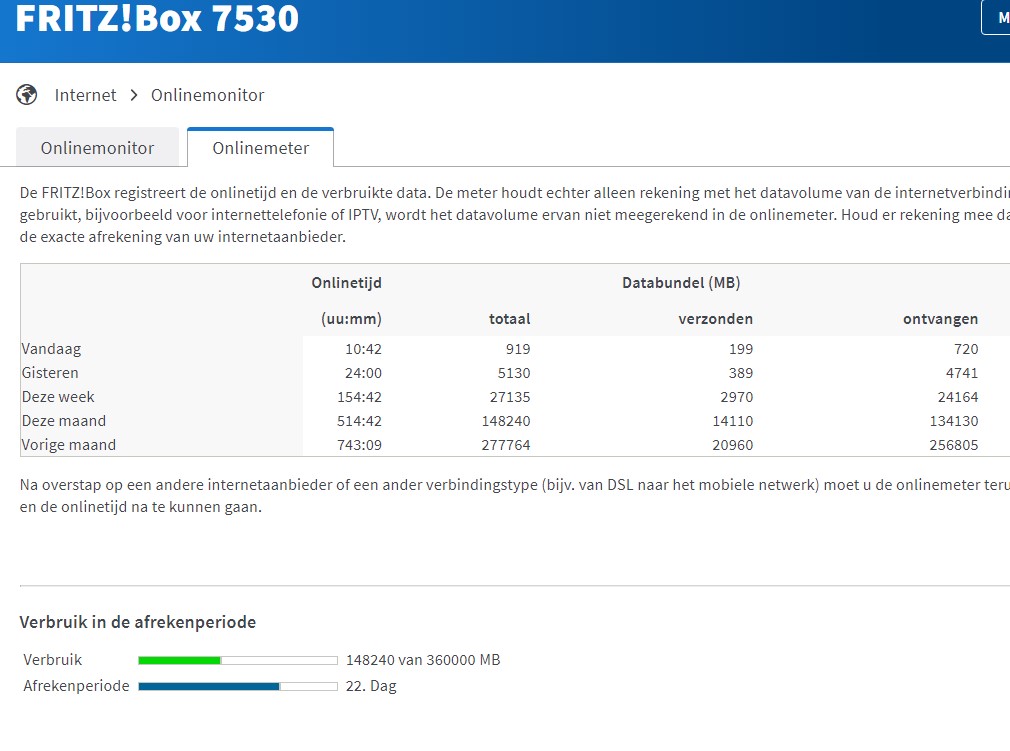Click the breadcrumb chevron after Internet
This screenshot has width=1010, height=751.
click(x=134, y=95)
